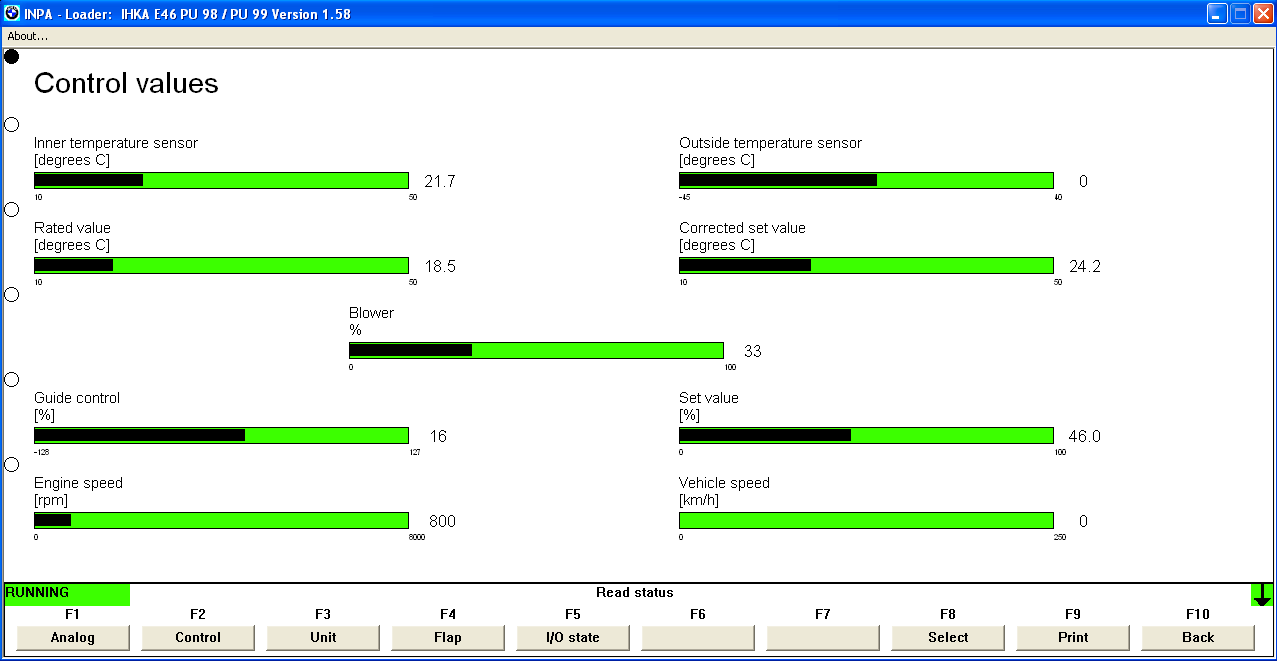Click the circle marker above Guide control
This screenshot has height=661, width=1277.
click(12, 380)
